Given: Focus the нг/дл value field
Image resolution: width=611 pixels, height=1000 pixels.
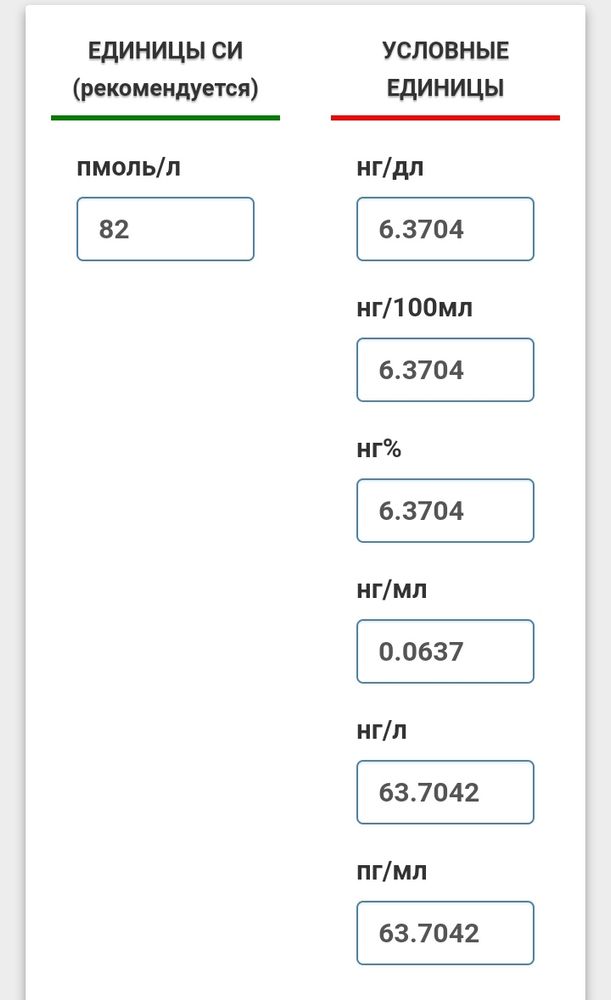Looking at the screenshot, I should coord(445,229).
